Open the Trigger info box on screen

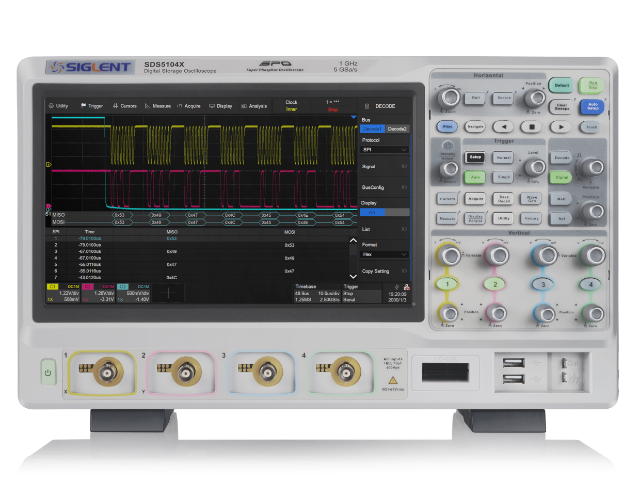[362, 293]
